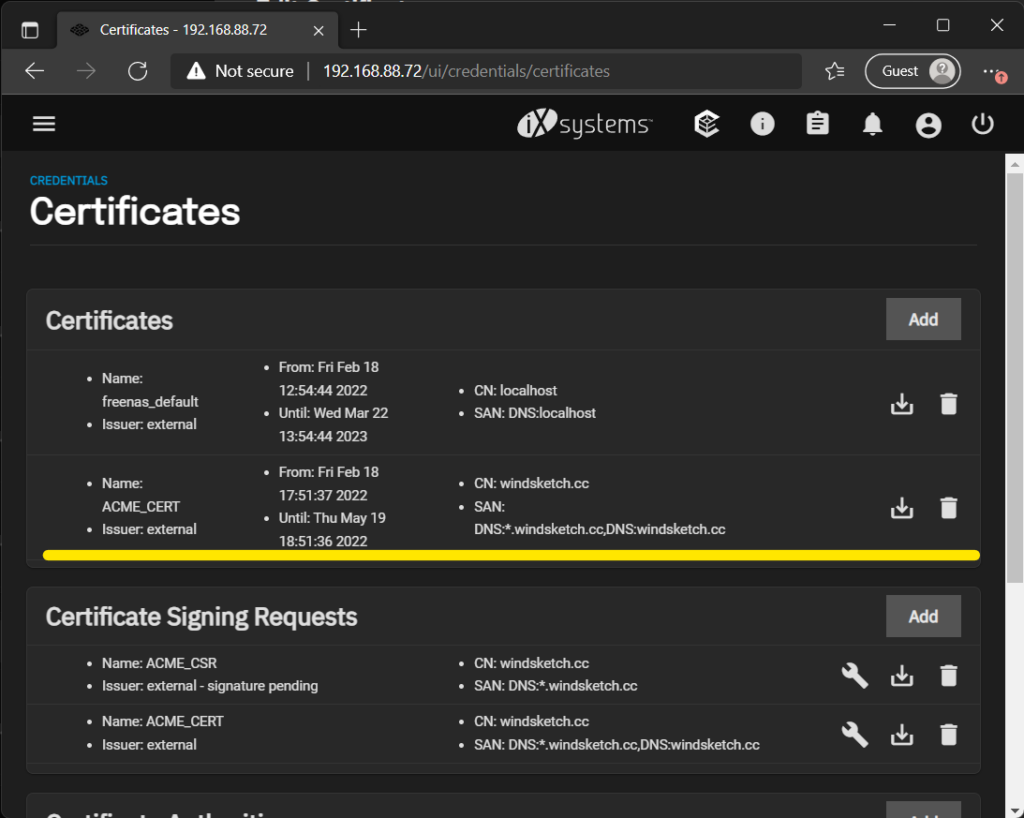Image resolution: width=1024 pixels, height=818 pixels.
Task: Check the TrueCommand status icon
Action: coord(707,123)
